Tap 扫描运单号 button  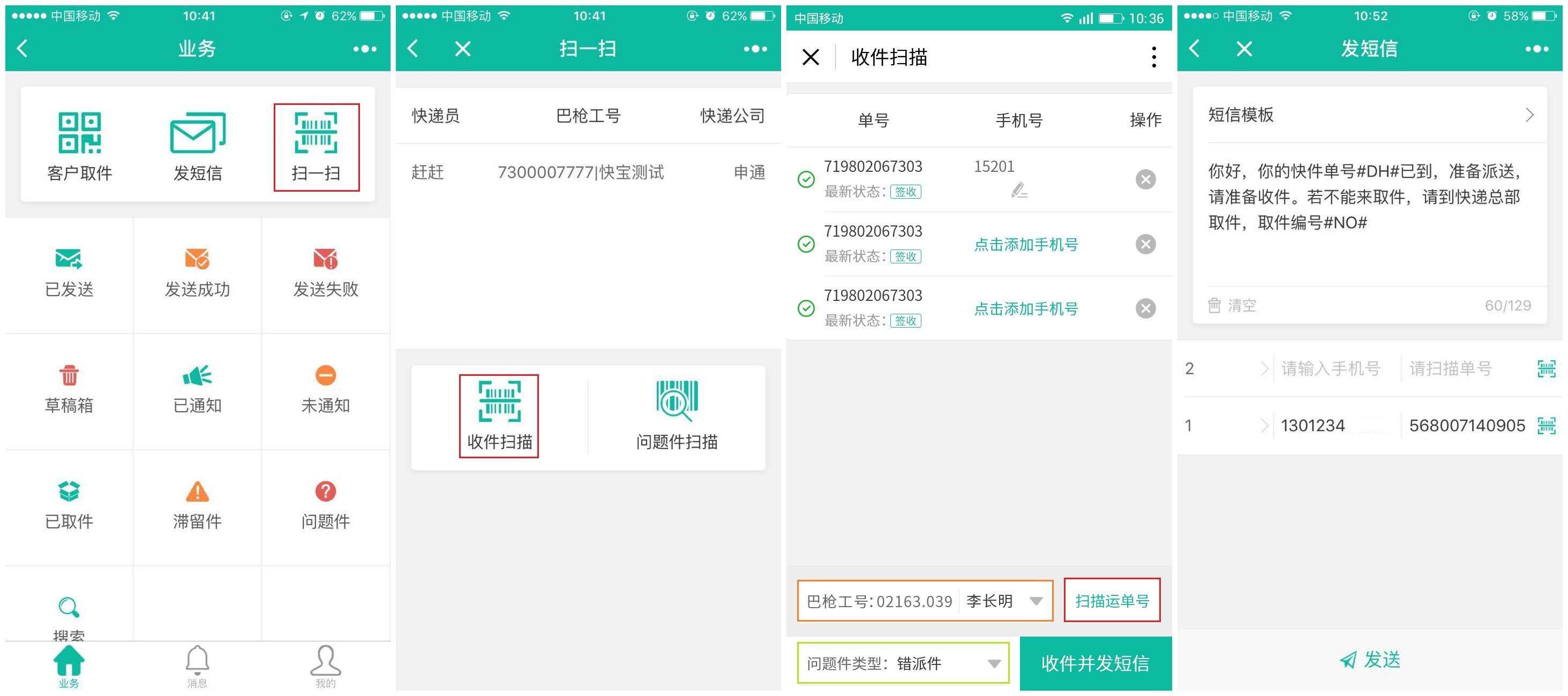tap(1112, 601)
